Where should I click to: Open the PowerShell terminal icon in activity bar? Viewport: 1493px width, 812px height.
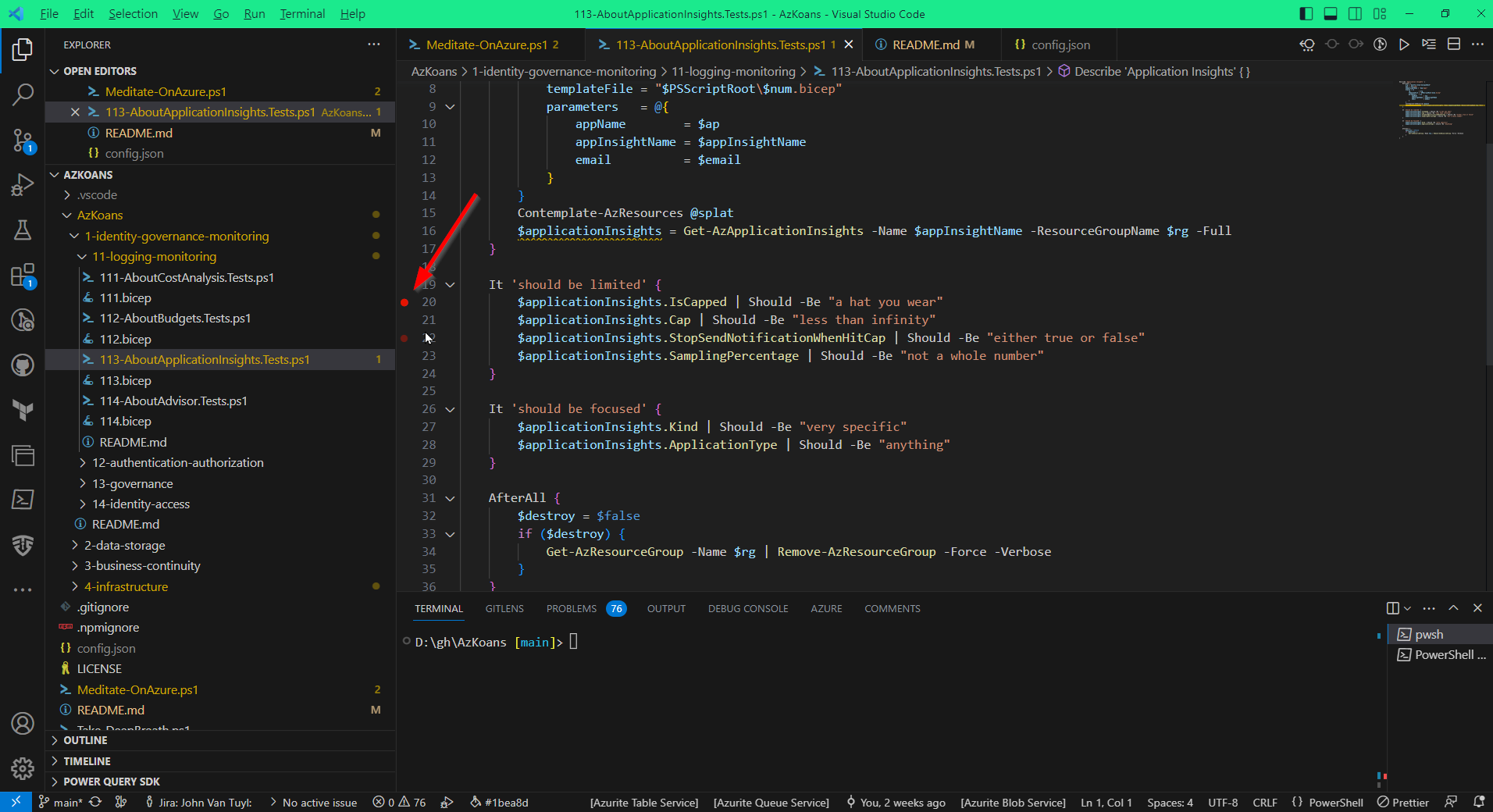(x=23, y=500)
